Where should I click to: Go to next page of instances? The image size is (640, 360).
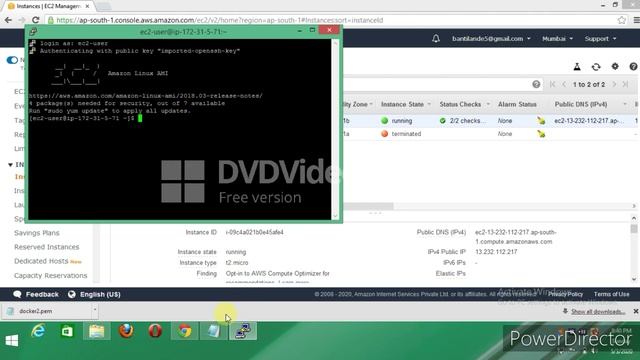614,84
